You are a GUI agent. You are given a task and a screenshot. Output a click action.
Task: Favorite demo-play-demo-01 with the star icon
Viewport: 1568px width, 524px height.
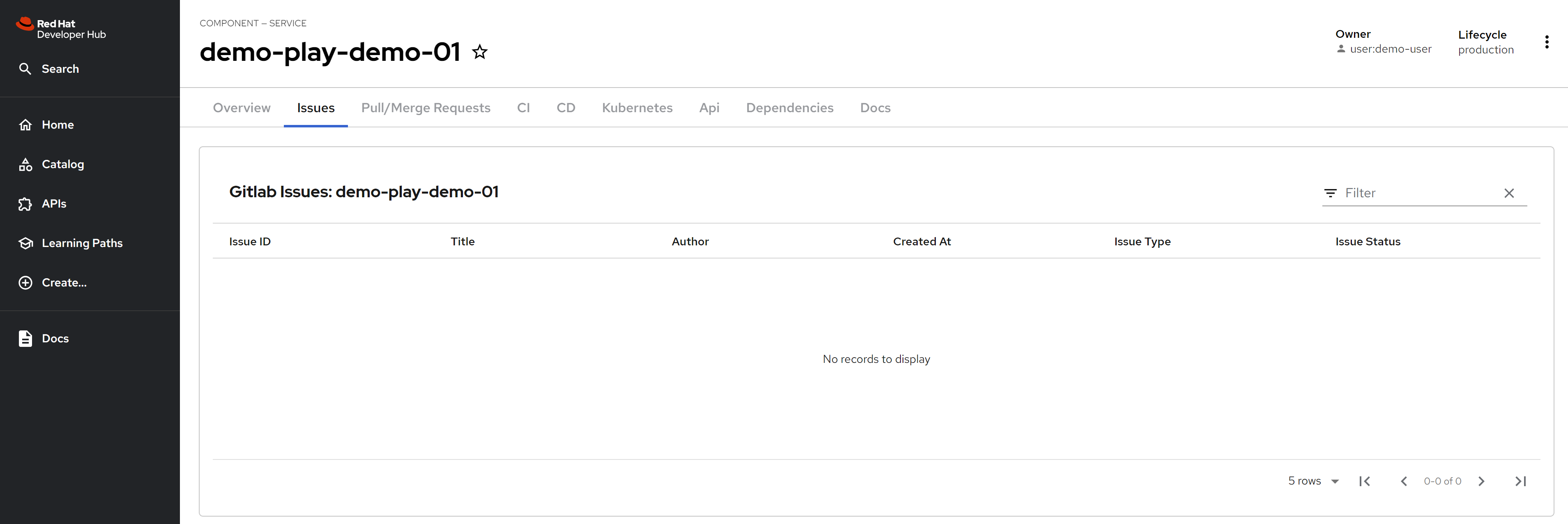(480, 53)
